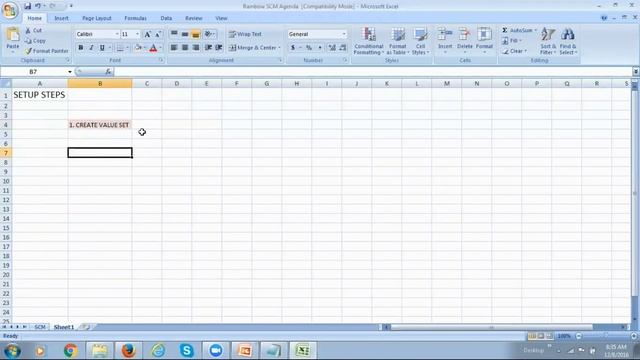Set Middle Align vertical alignment
Screen dimensions: 640x360
pos(185,34)
